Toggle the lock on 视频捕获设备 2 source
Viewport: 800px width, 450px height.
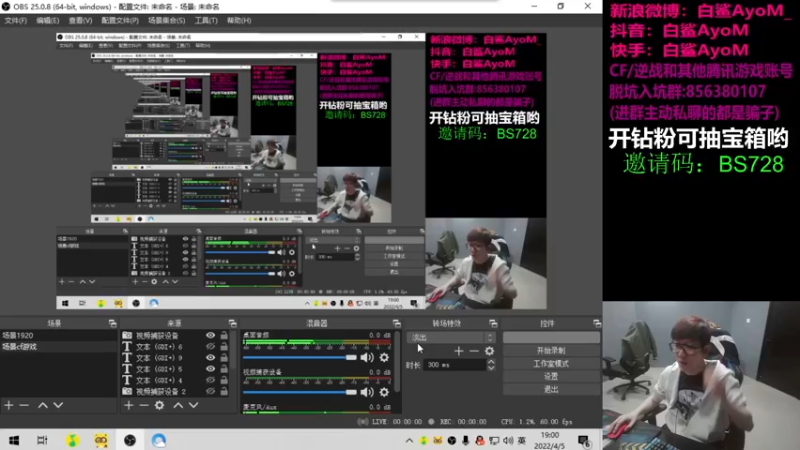[224, 391]
